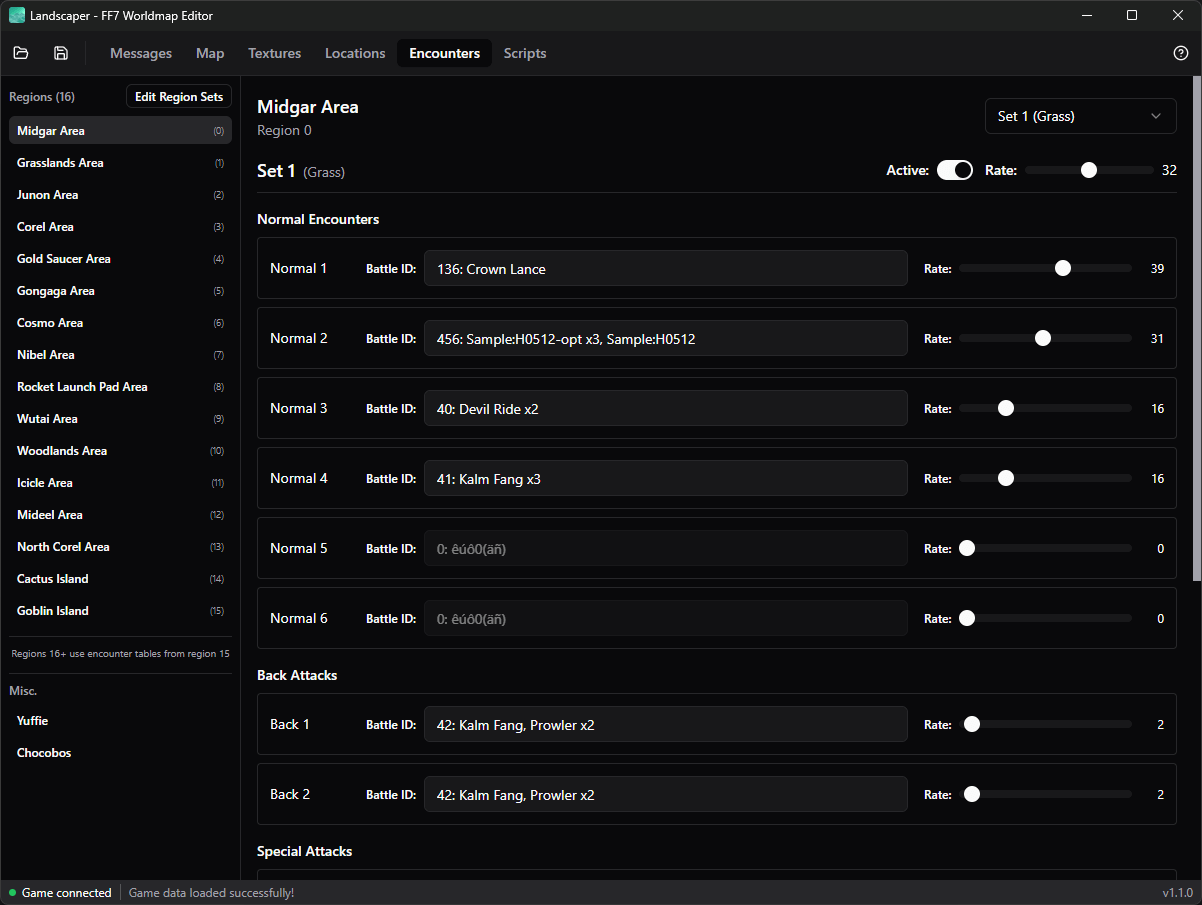Click the 'Region 0' subtitle text

pyautogui.click(x=284, y=130)
